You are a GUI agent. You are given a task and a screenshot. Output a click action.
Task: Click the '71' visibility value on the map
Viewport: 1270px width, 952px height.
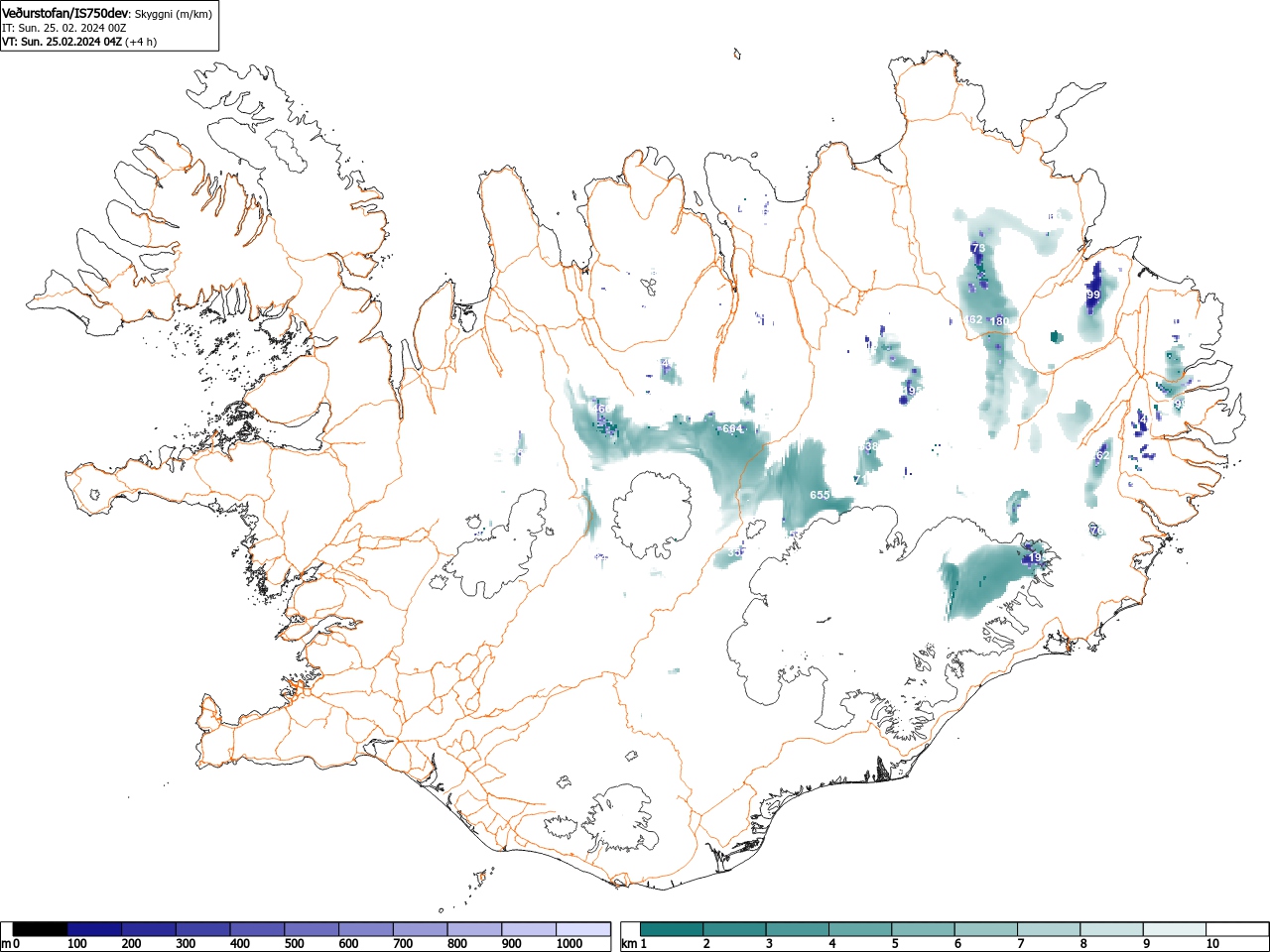(860, 480)
